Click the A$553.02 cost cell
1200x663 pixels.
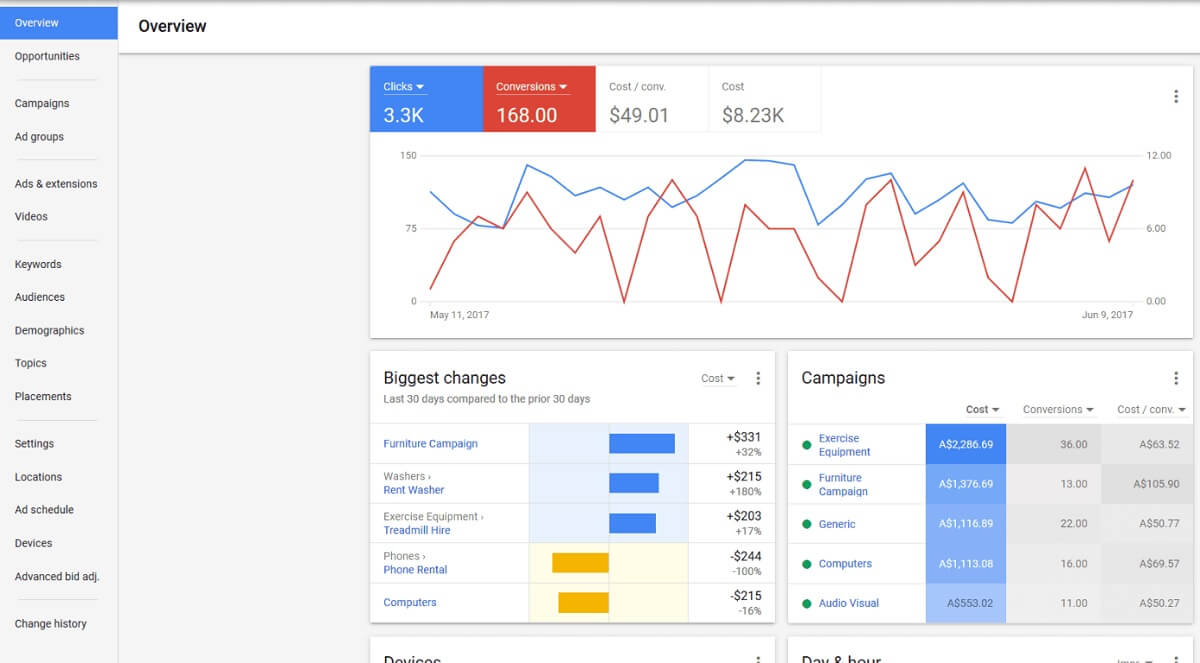tap(966, 603)
